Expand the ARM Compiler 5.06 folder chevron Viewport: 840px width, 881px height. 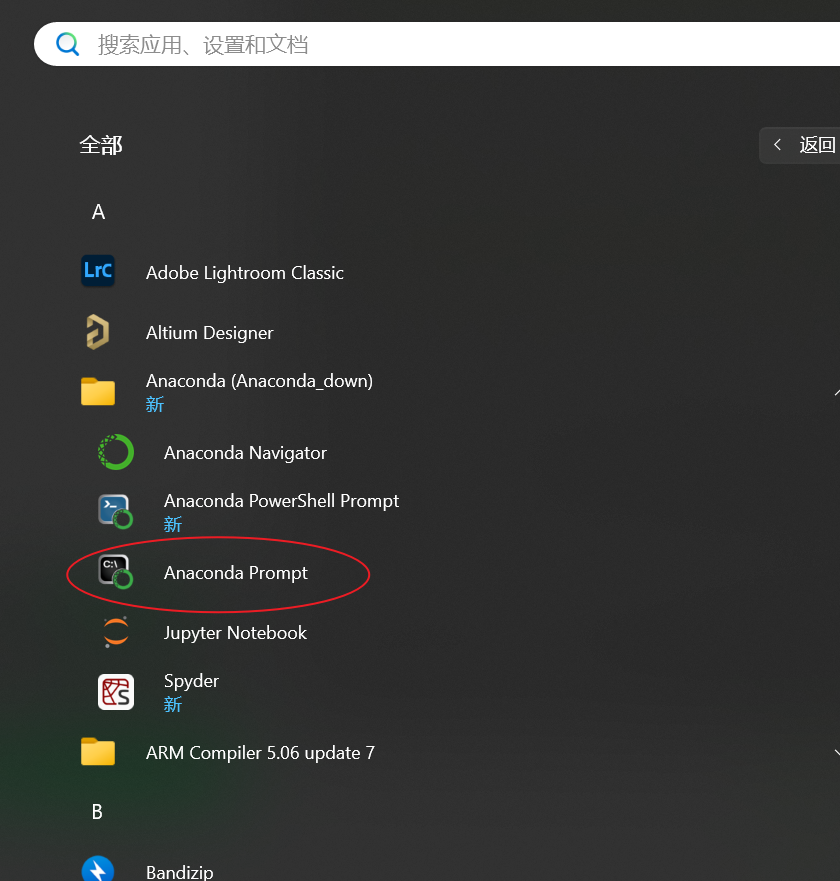point(837,752)
